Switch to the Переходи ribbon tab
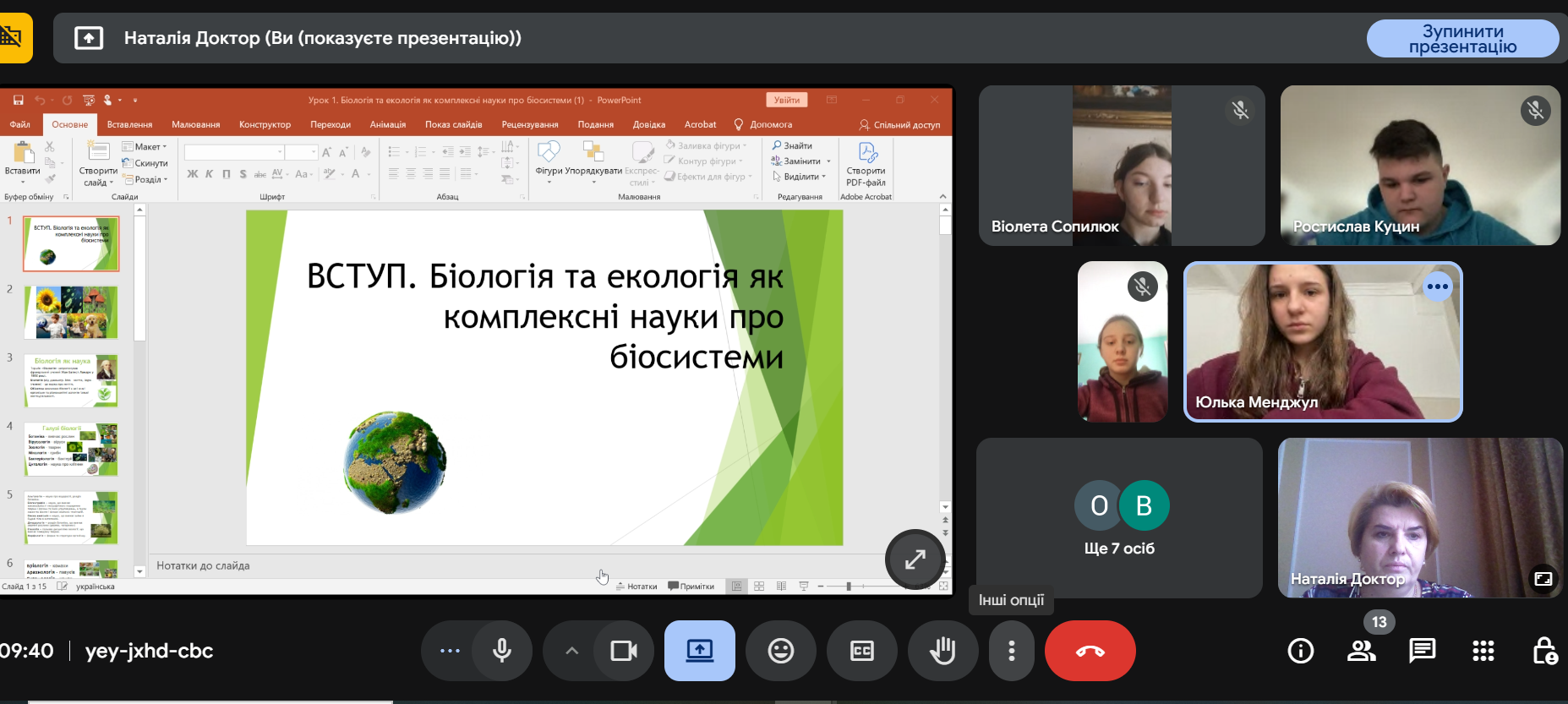This screenshot has height=704, width=1568. [x=331, y=124]
